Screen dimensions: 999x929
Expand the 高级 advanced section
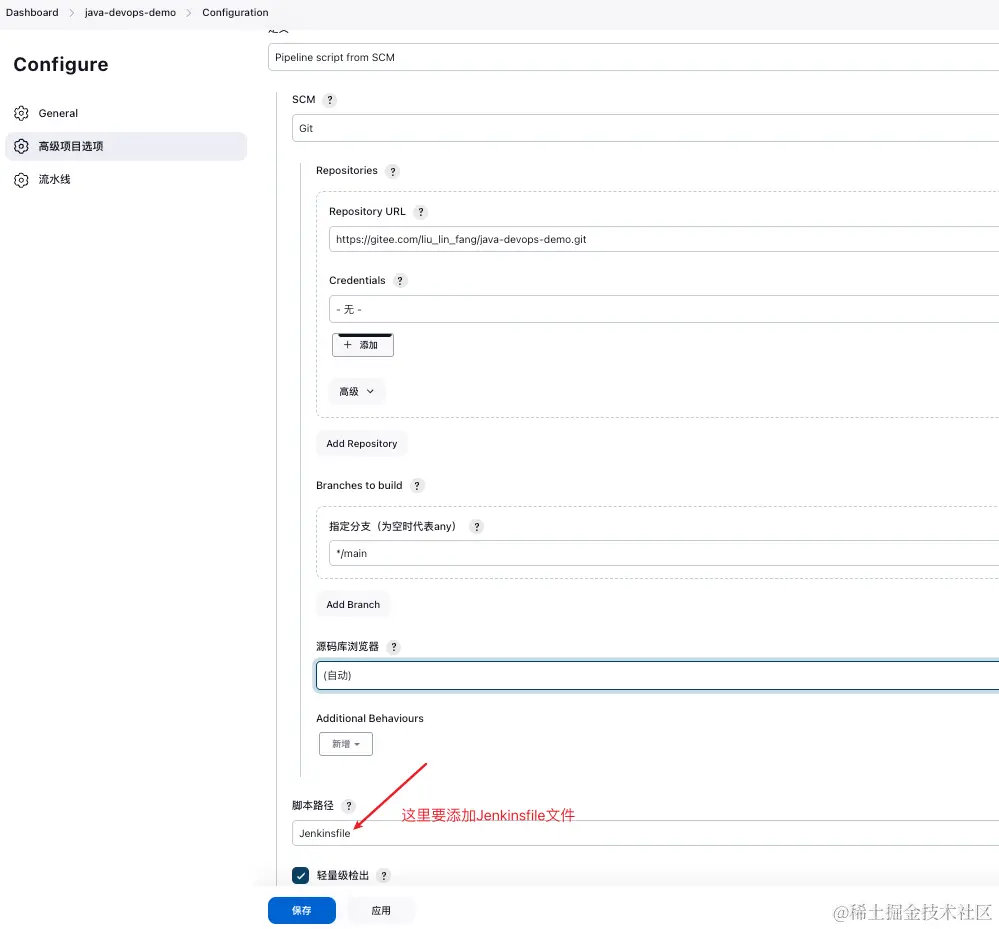(357, 391)
